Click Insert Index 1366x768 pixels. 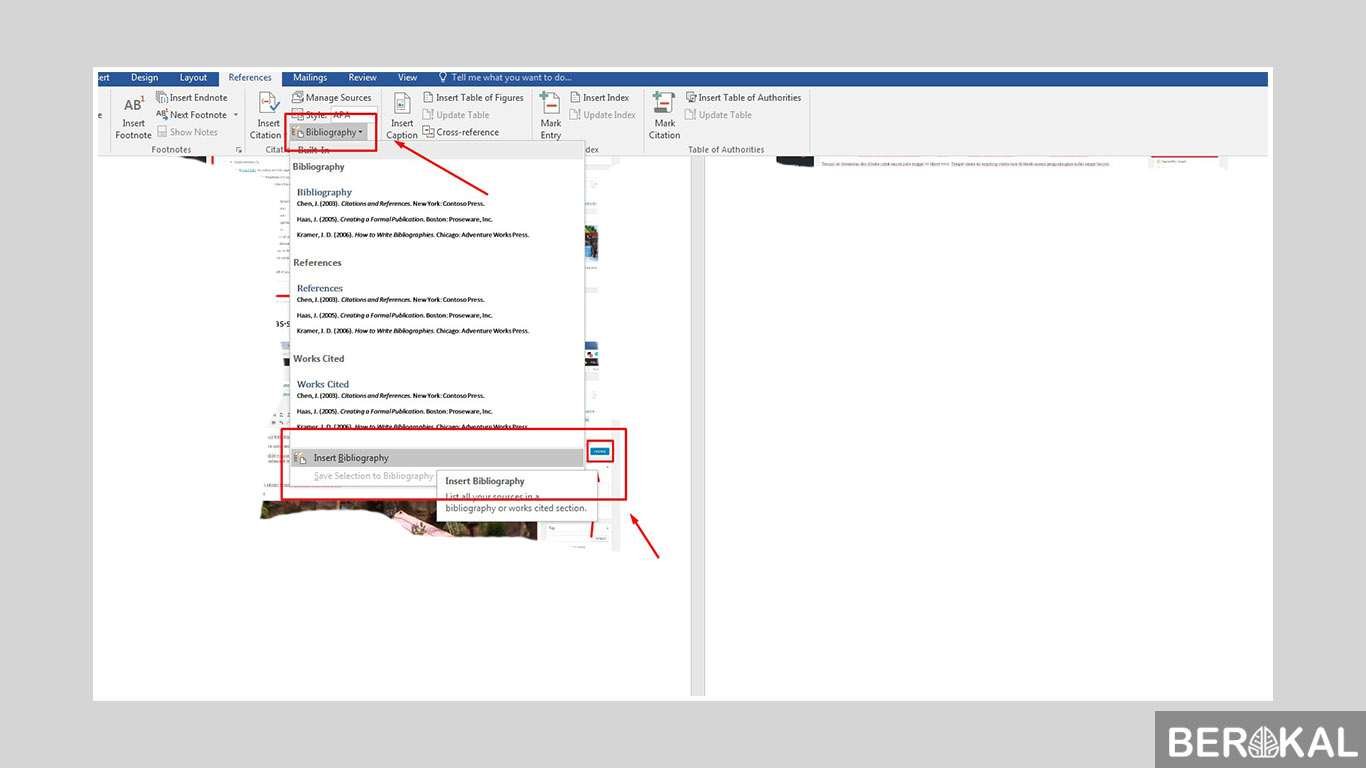599,97
